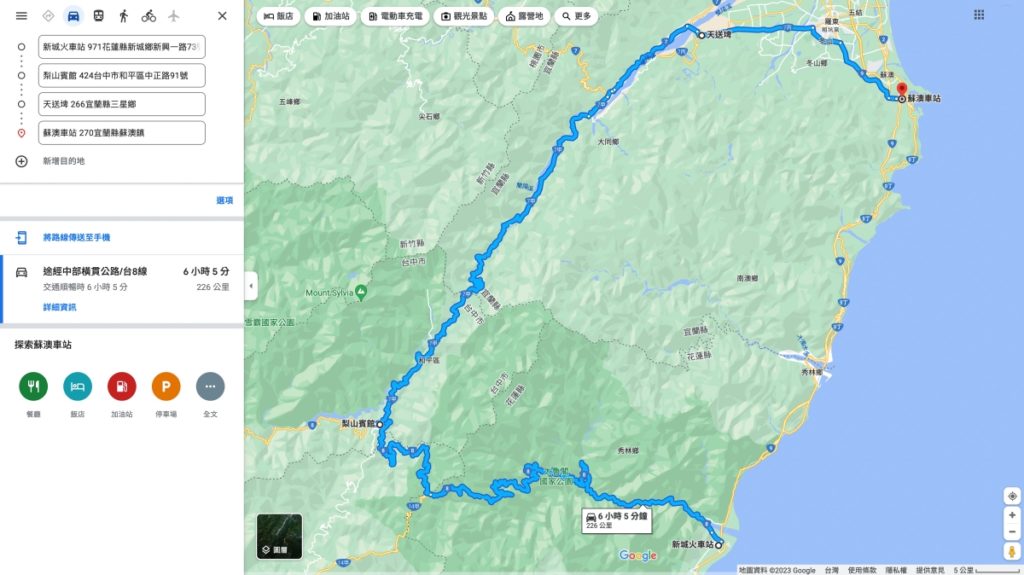Switch map layers using 圖層 thumbnail
The width and height of the screenshot is (1024, 575).
(280, 536)
